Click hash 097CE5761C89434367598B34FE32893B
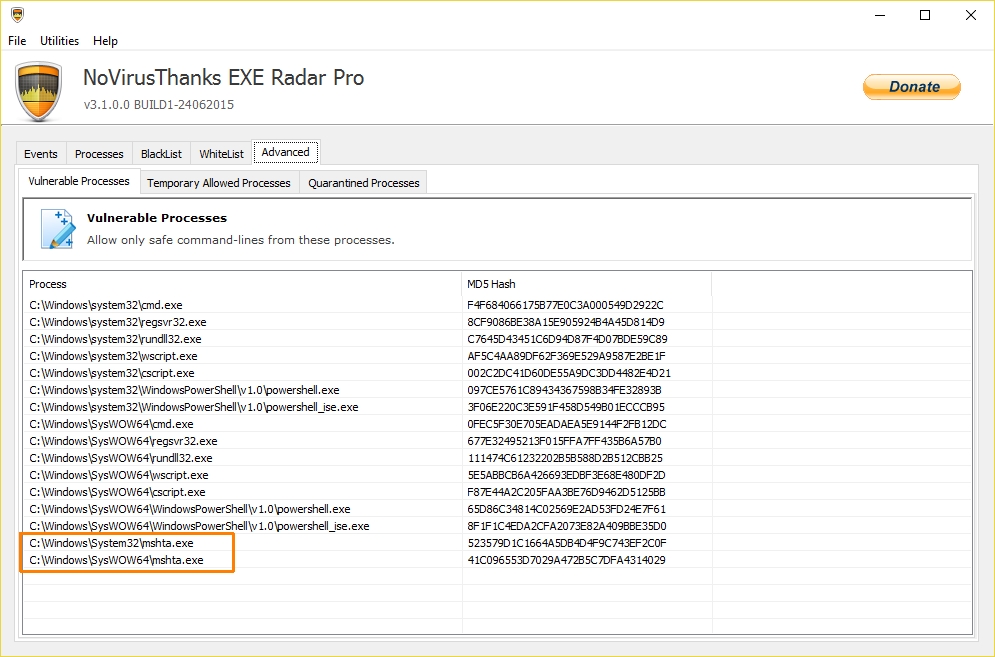The image size is (995, 657). [564, 390]
